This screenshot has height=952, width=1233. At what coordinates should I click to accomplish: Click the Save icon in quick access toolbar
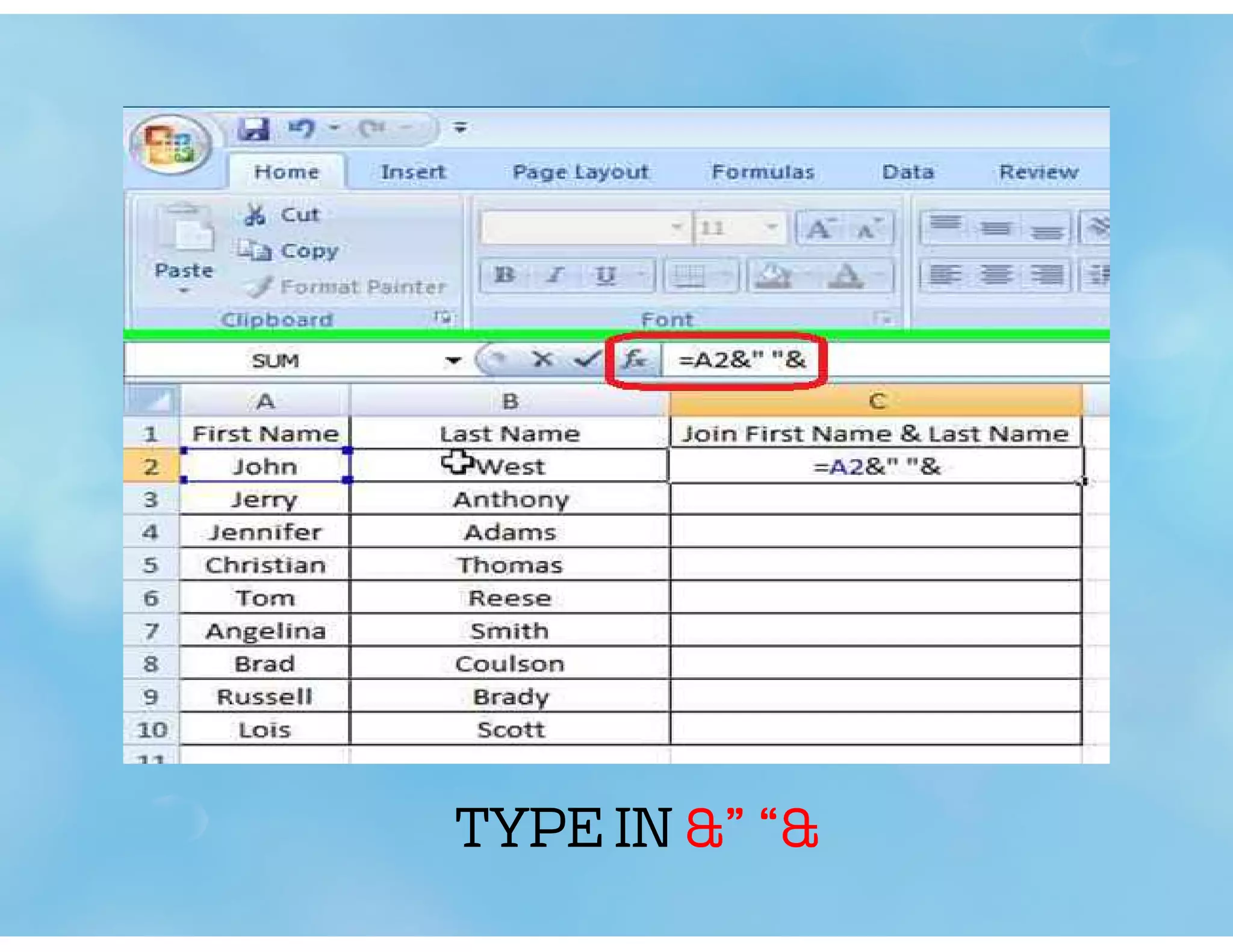[253, 129]
